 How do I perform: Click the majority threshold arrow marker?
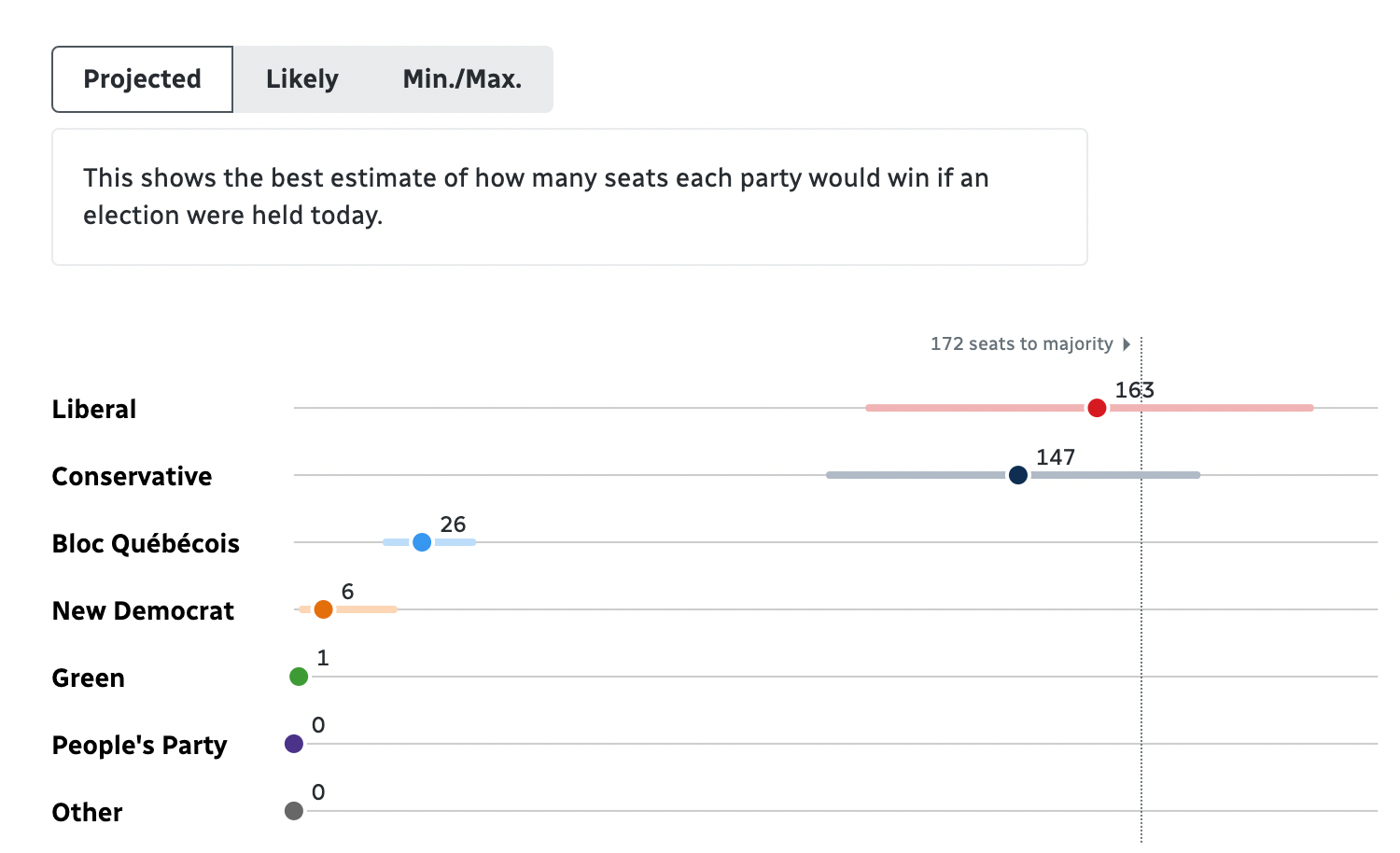(x=1127, y=344)
